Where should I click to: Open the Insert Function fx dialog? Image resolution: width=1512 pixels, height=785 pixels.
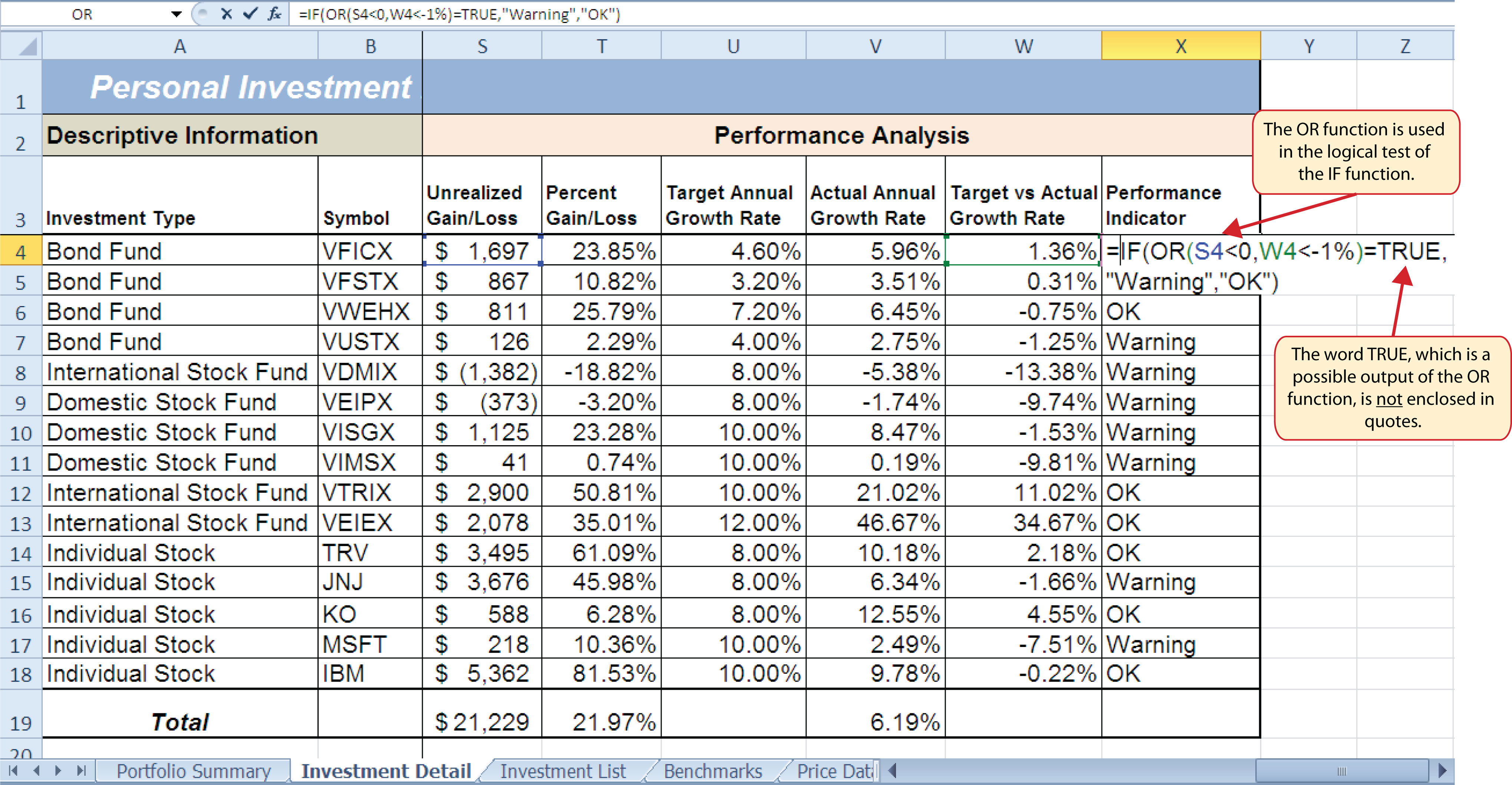click(274, 14)
